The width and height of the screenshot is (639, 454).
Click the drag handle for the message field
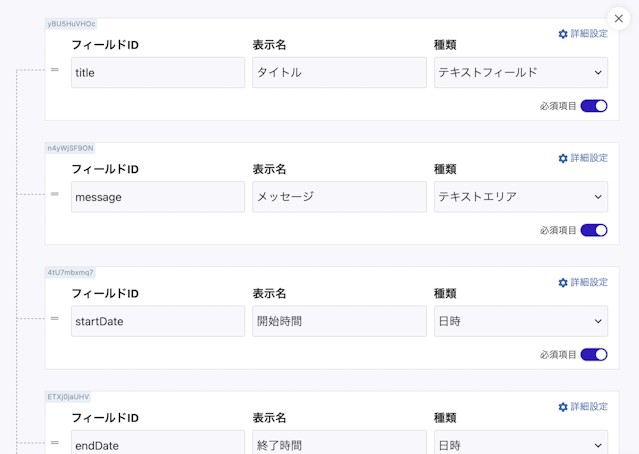pos(55,195)
